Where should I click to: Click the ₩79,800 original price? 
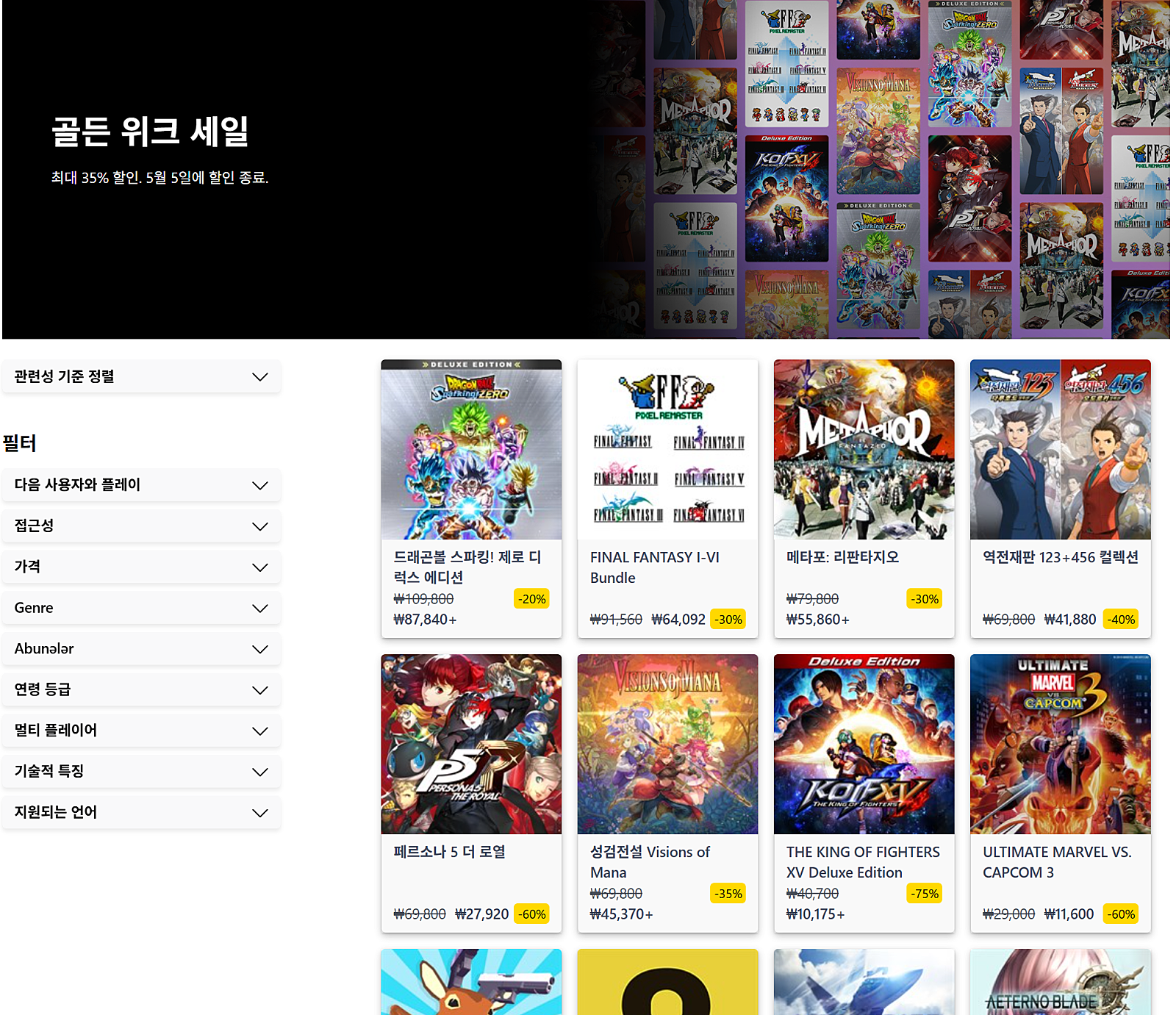click(x=812, y=599)
